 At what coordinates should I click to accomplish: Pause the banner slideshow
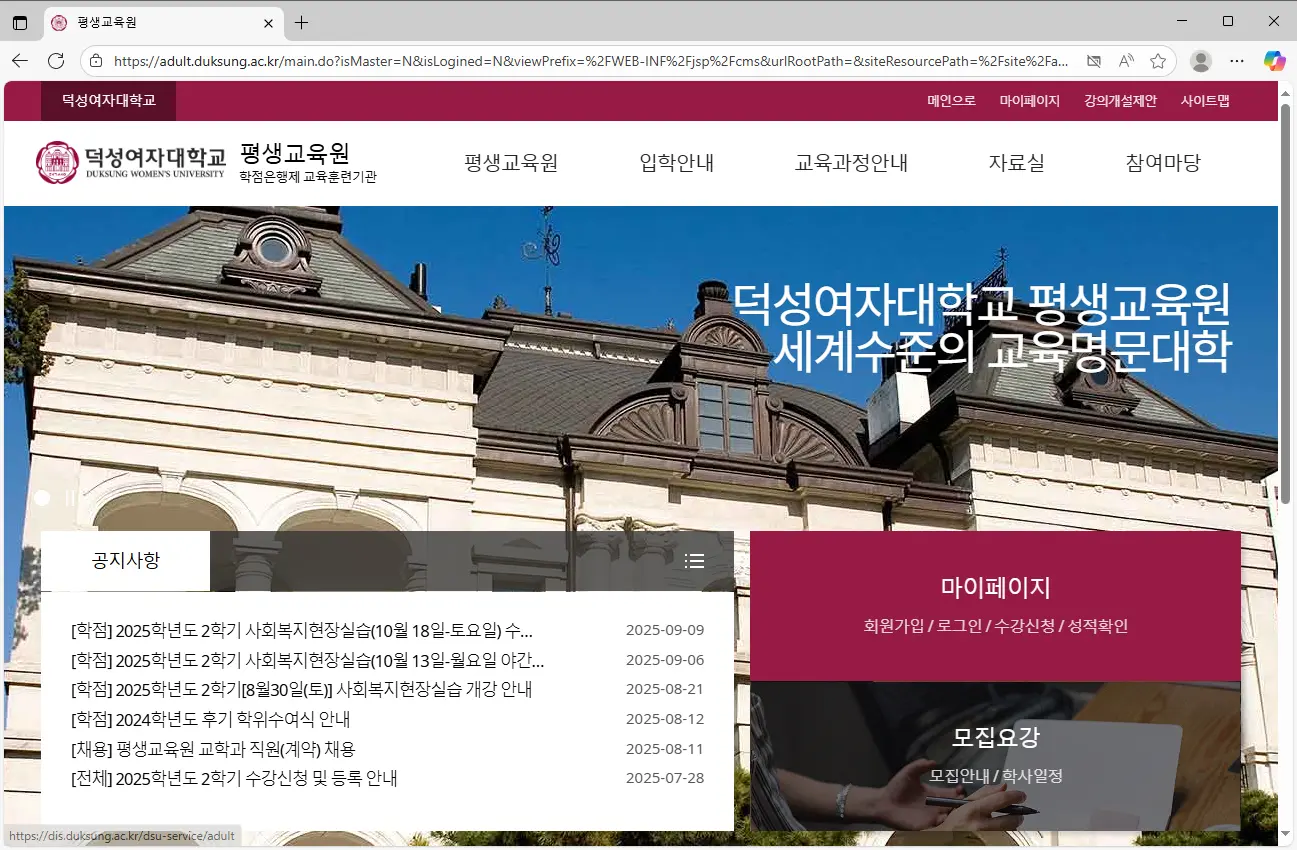click(70, 497)
